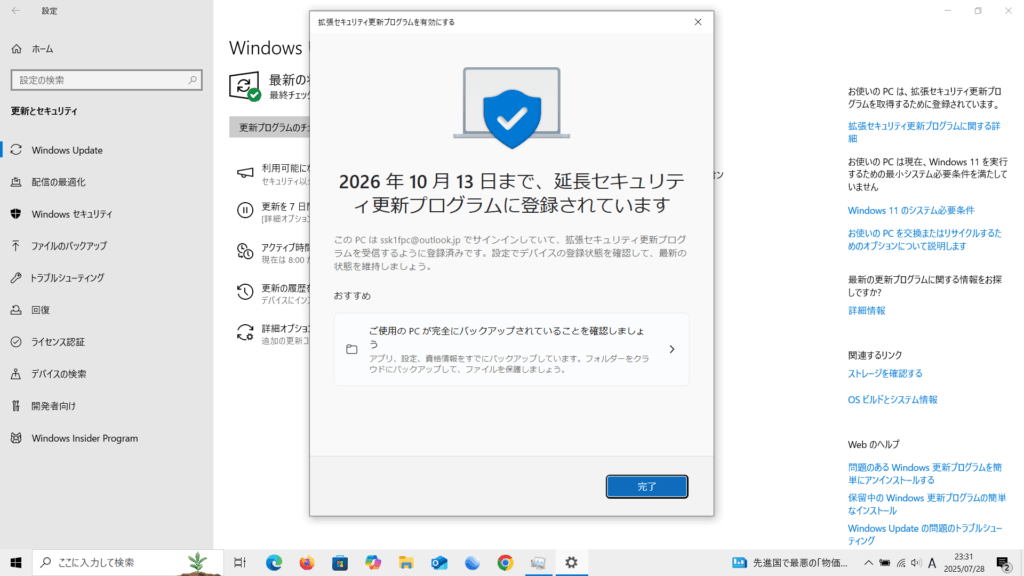Image resolution: width=1024 pixels, height=576 pixels.
Task: Launch Firefox from taskbar
Action: [x=307, y=562]
